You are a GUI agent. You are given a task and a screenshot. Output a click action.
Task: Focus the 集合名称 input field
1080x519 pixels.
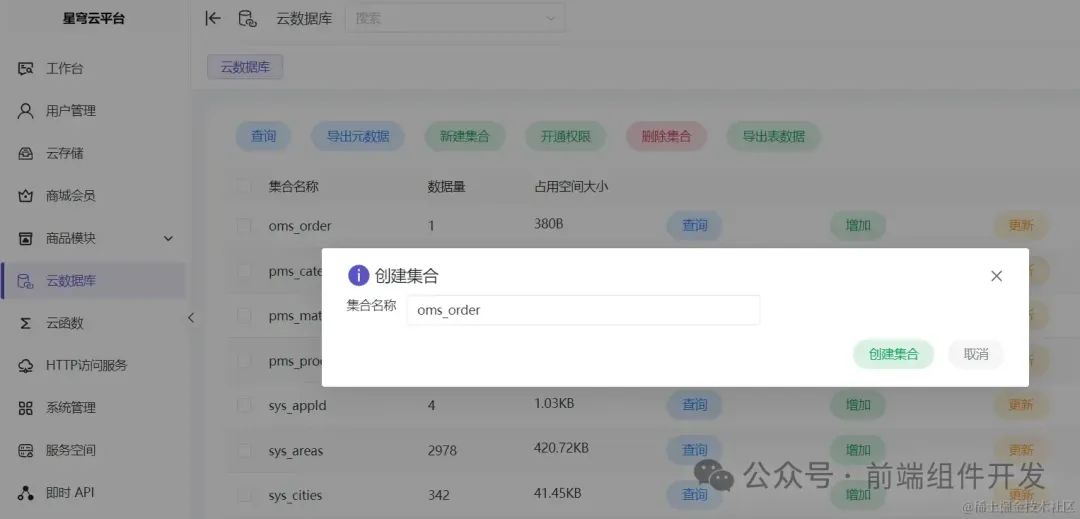pyautogui.click(x=583, y=310)
